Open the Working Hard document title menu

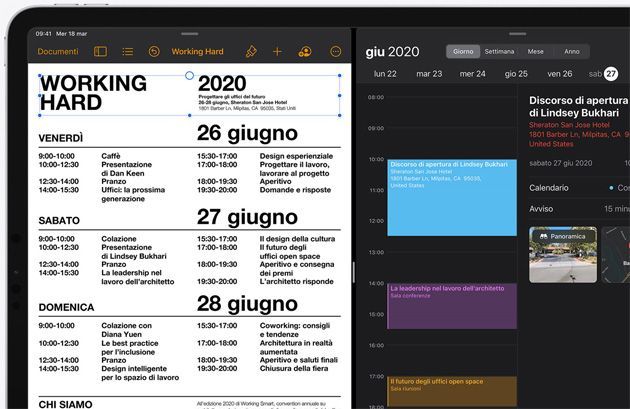coord(197,51)
